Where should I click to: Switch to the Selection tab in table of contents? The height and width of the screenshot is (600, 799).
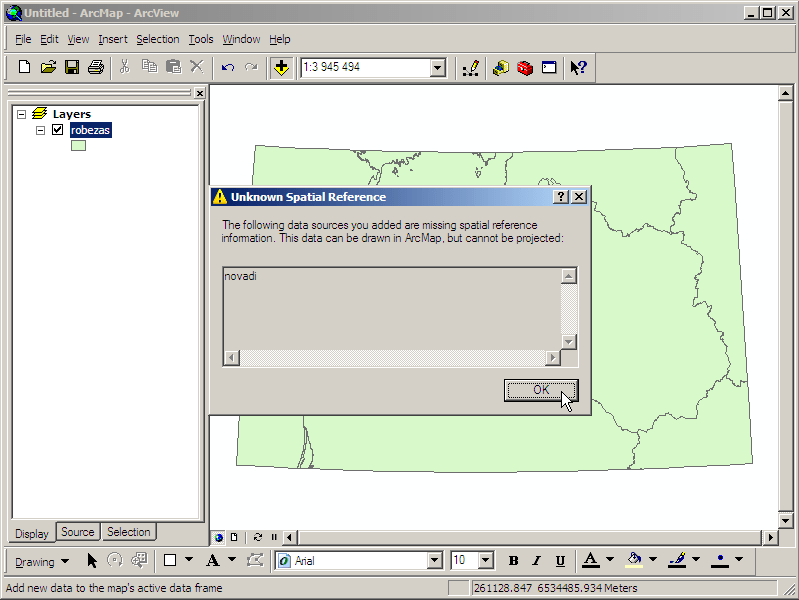pyautogui.click(x=128, y=532)
